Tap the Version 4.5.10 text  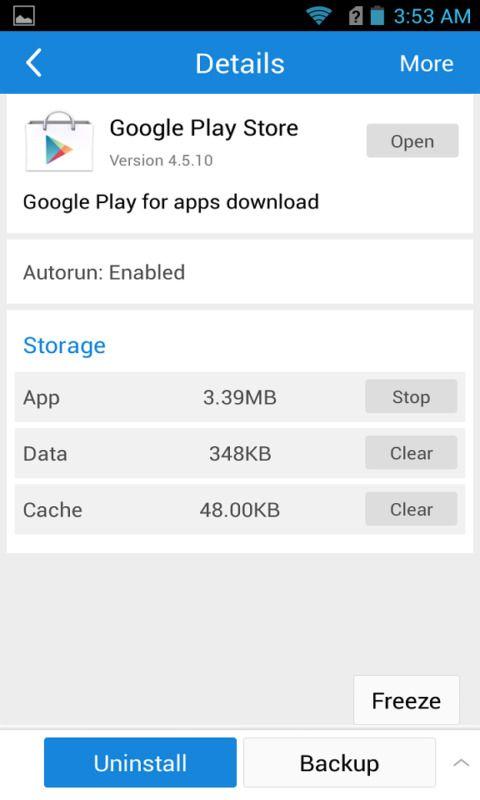click(161, 160)
